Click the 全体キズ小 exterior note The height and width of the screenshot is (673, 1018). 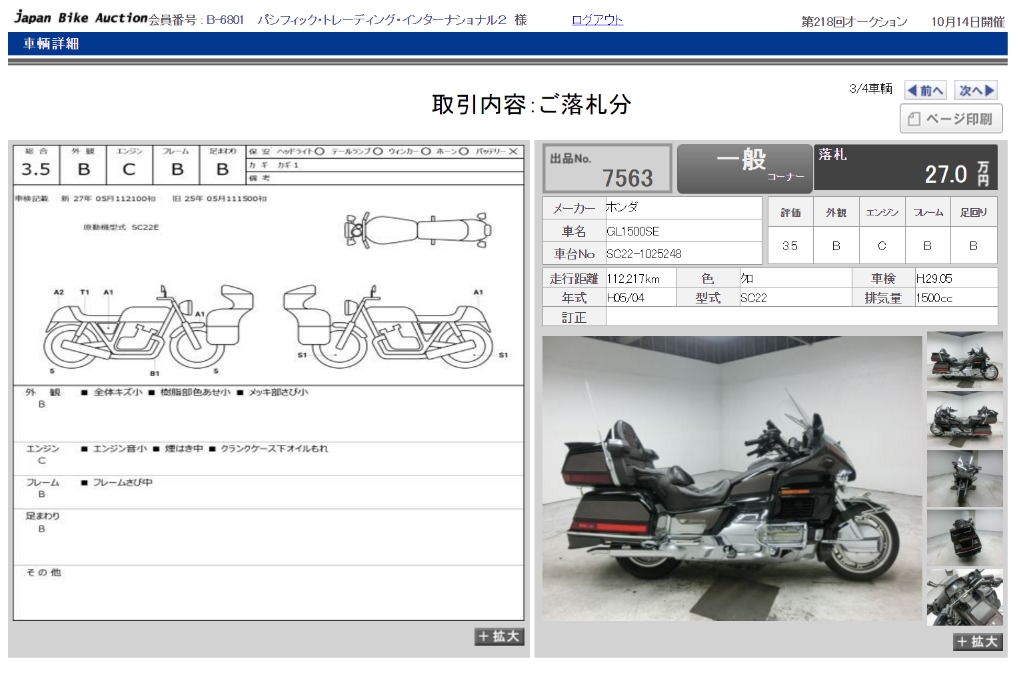tap(118, 392)
